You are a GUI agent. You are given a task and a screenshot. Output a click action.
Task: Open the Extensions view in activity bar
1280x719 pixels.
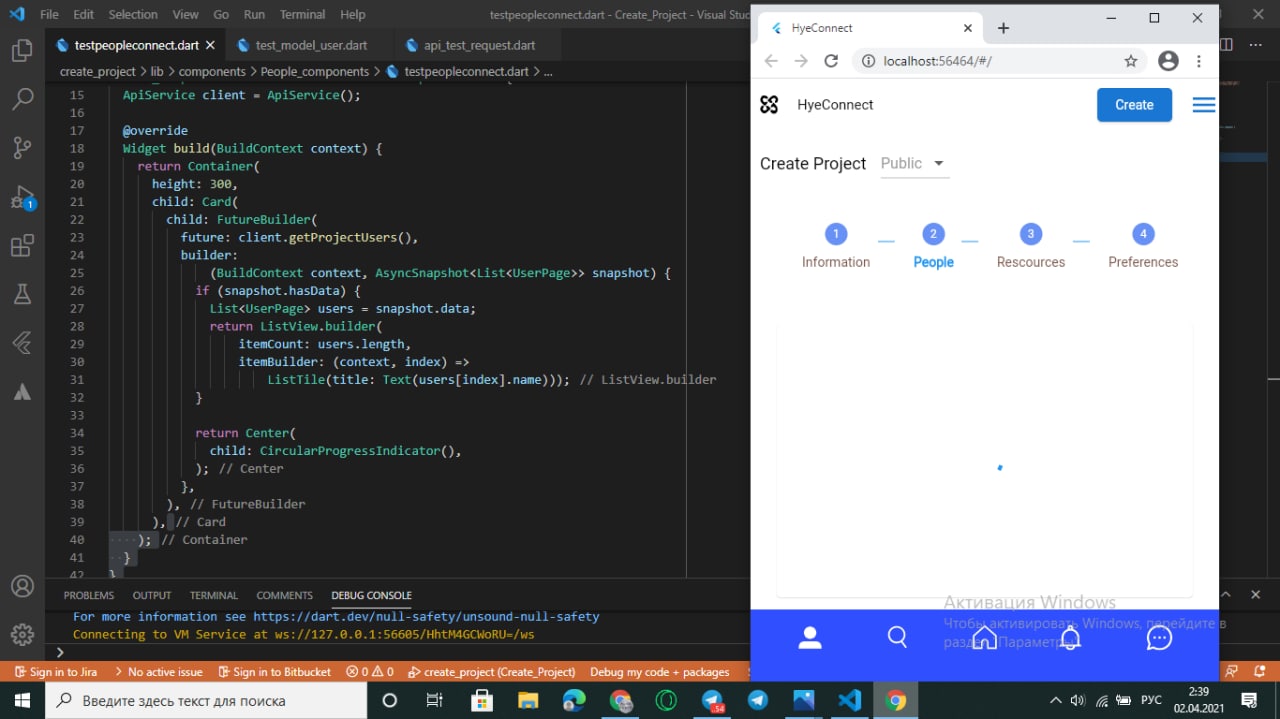pyautogui.click(x=22, y=246)
